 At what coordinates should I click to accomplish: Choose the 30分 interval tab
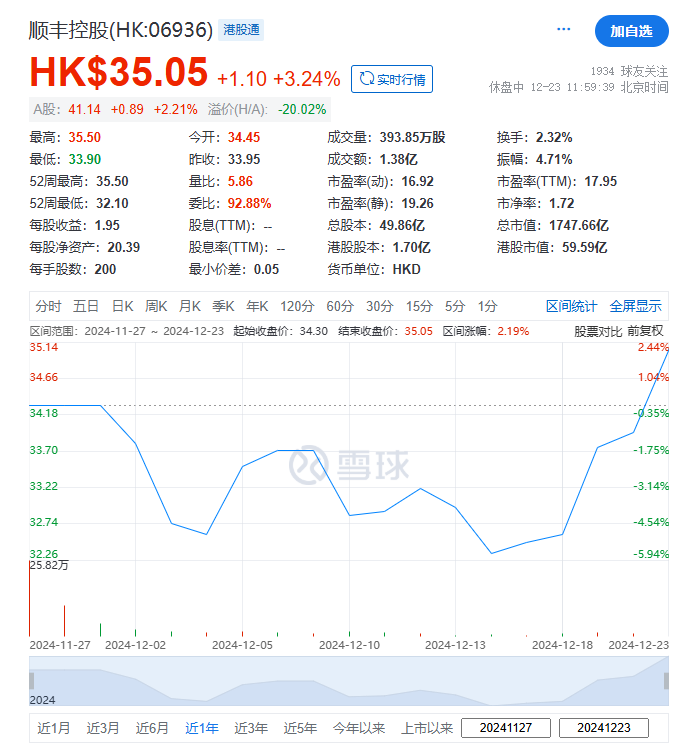[379, 306]
